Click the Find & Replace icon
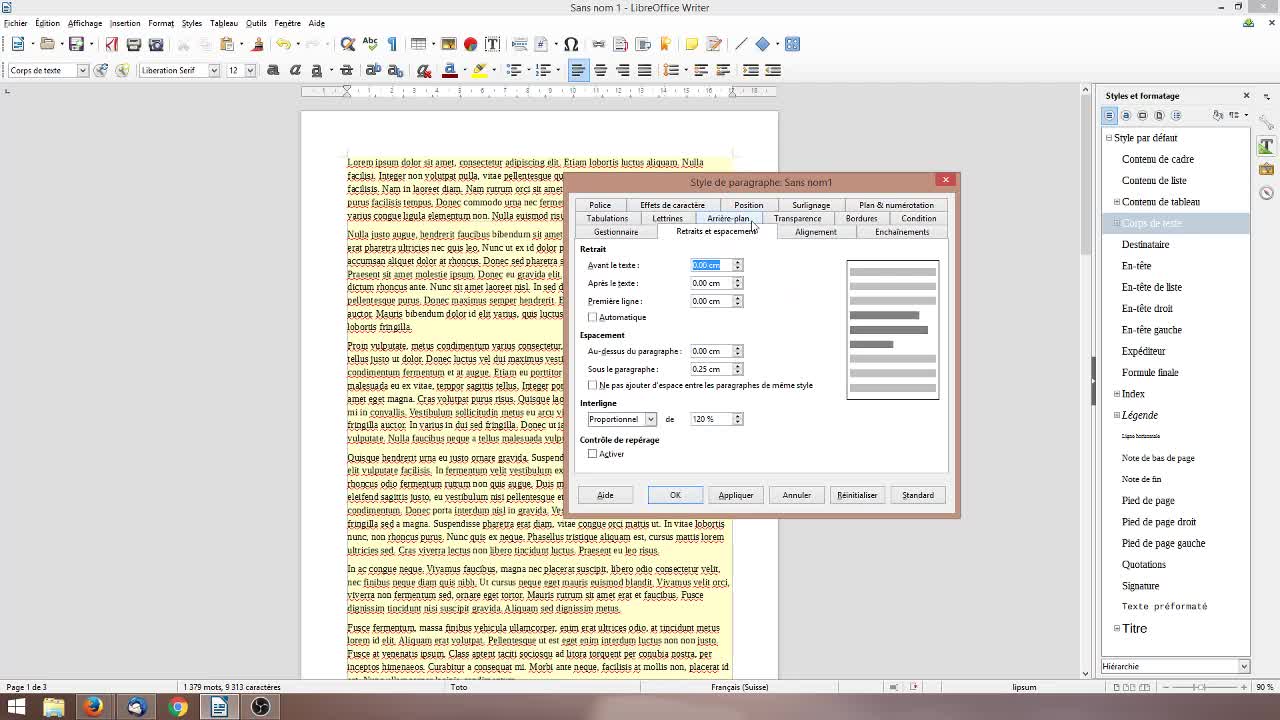The image size is (1280, 720). (x=347, y=44)
